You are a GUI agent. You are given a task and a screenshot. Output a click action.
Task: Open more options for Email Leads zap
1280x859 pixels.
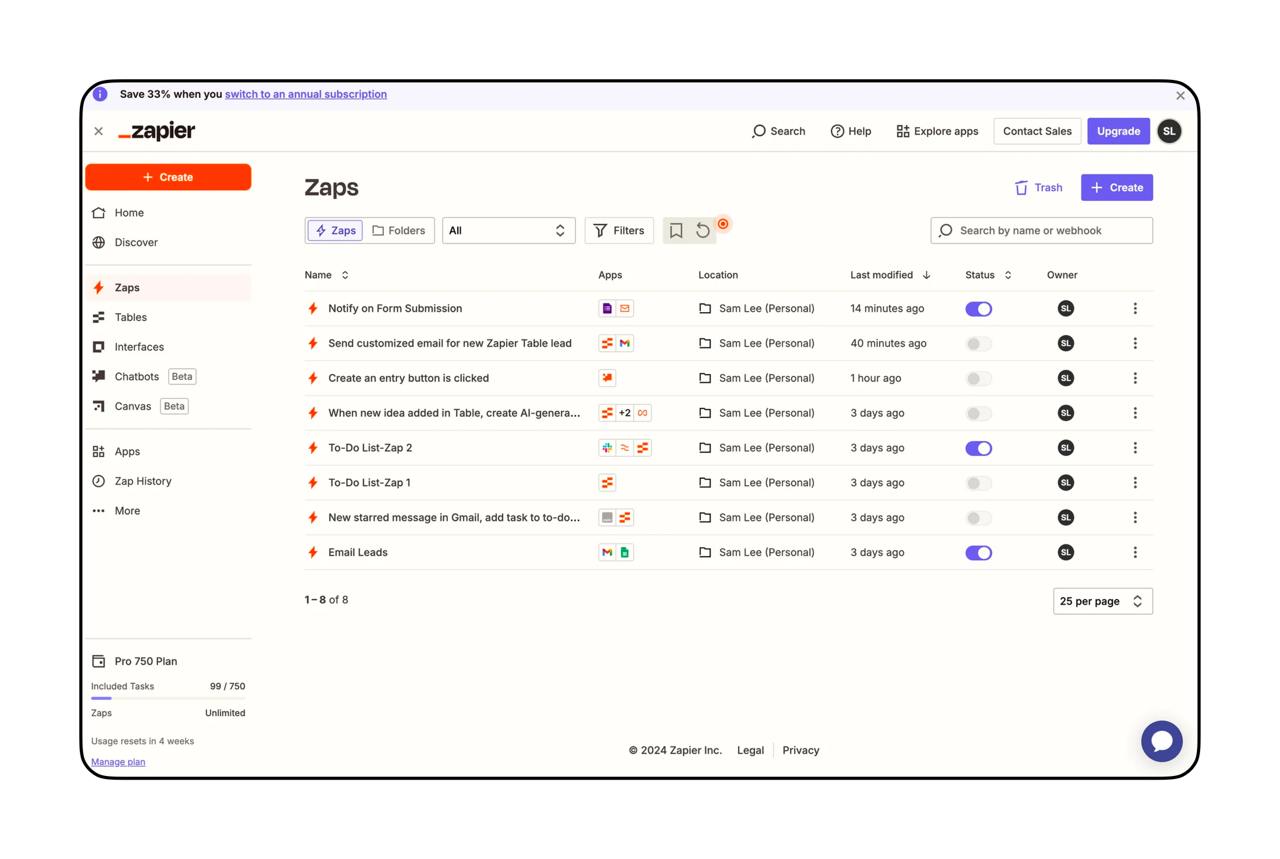click(x=1135, y=553)
